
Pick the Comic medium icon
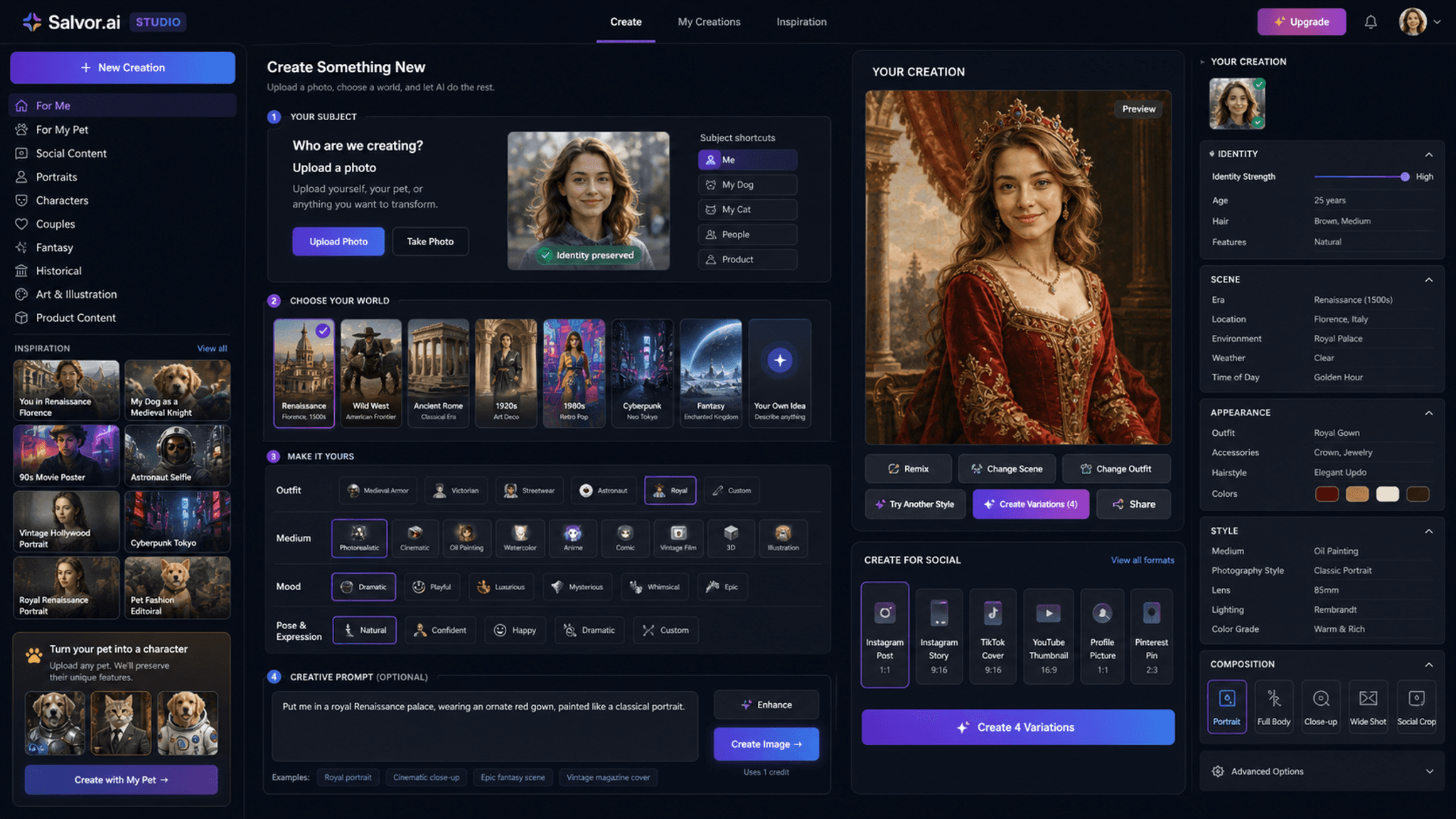626,532
